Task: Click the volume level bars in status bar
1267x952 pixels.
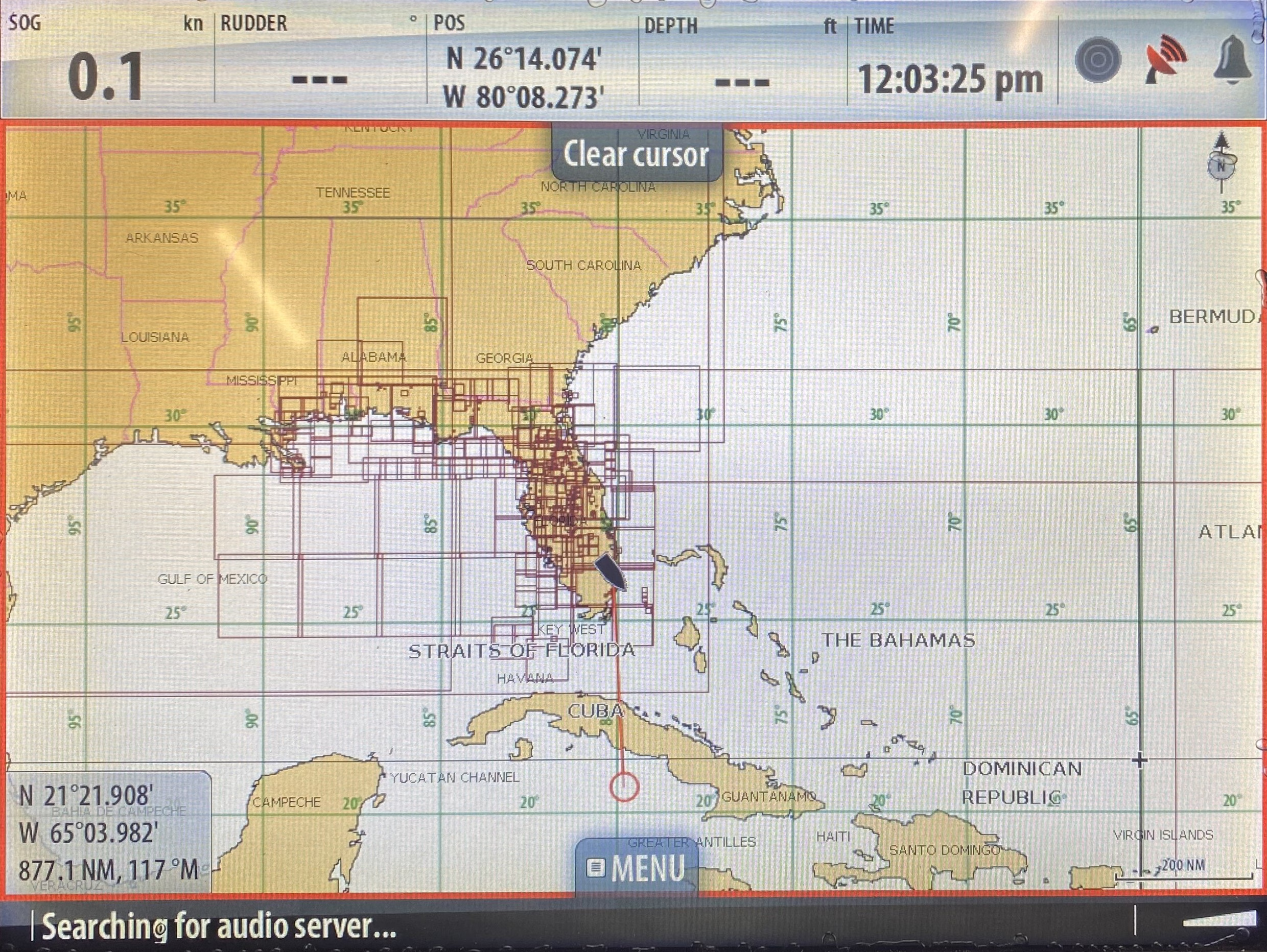Action: coord(1219,920)
